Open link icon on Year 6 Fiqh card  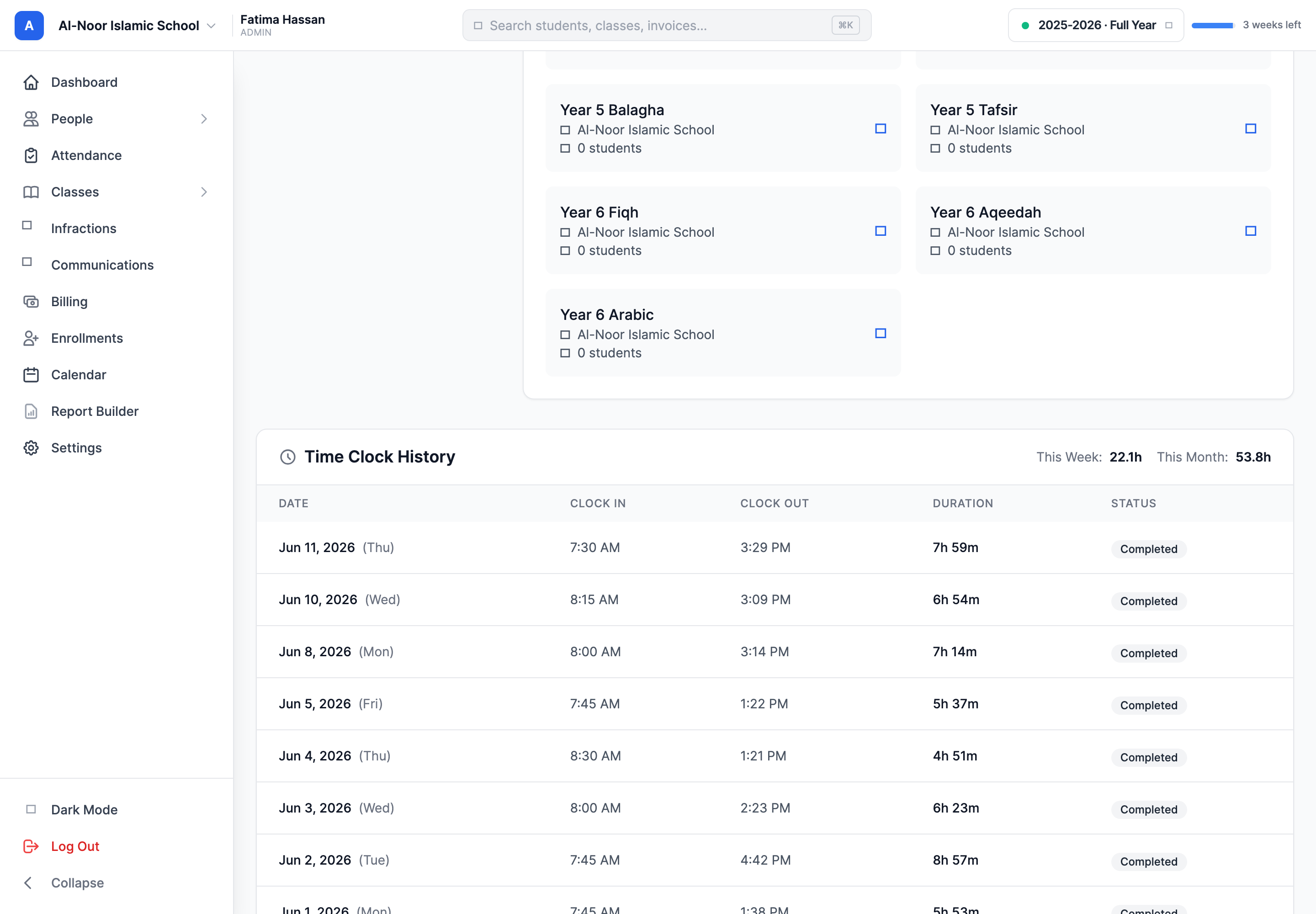881,231
